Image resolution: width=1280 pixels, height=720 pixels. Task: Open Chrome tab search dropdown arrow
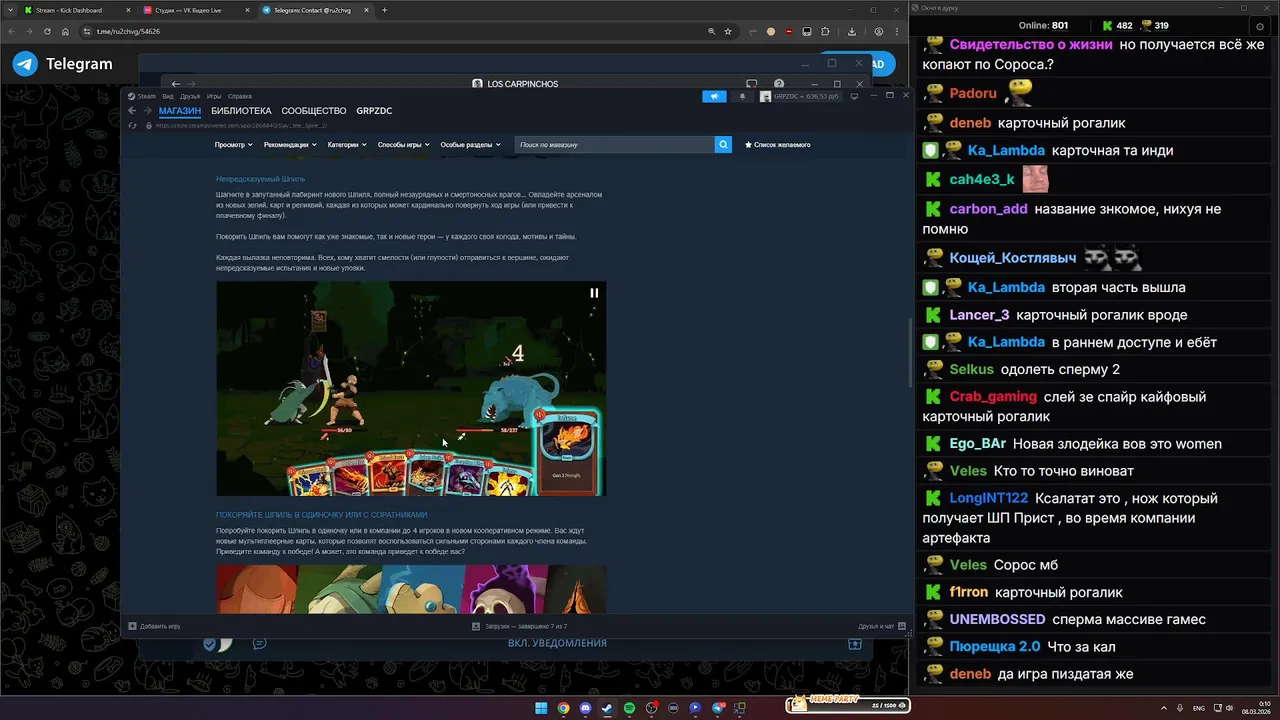tap(11, 10)
